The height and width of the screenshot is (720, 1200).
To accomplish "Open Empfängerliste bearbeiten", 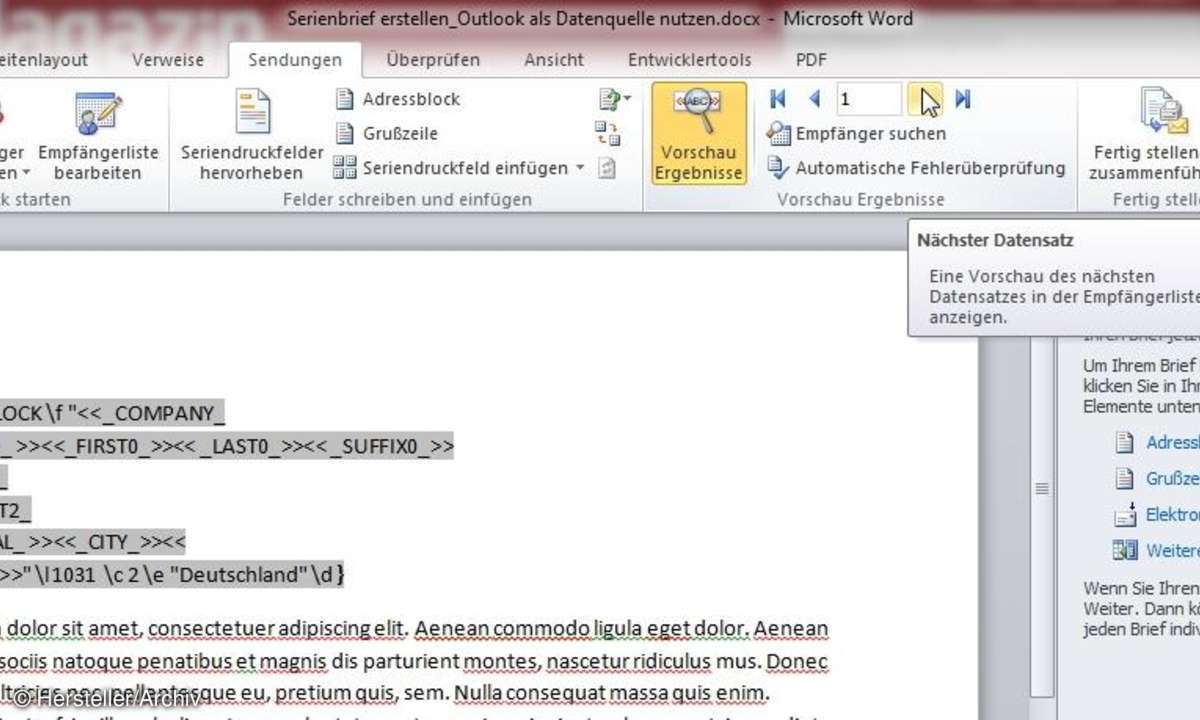I will 98,135.
